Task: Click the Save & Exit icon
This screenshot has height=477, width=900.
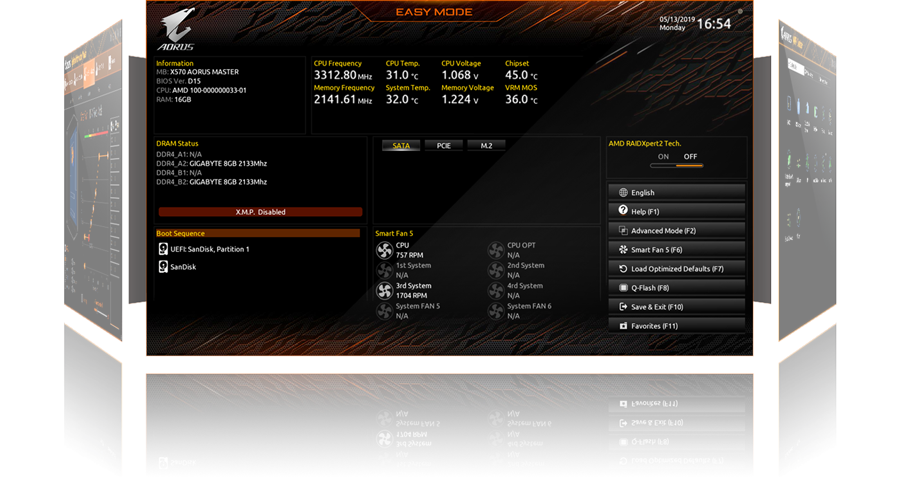Action: coord(623,307)
